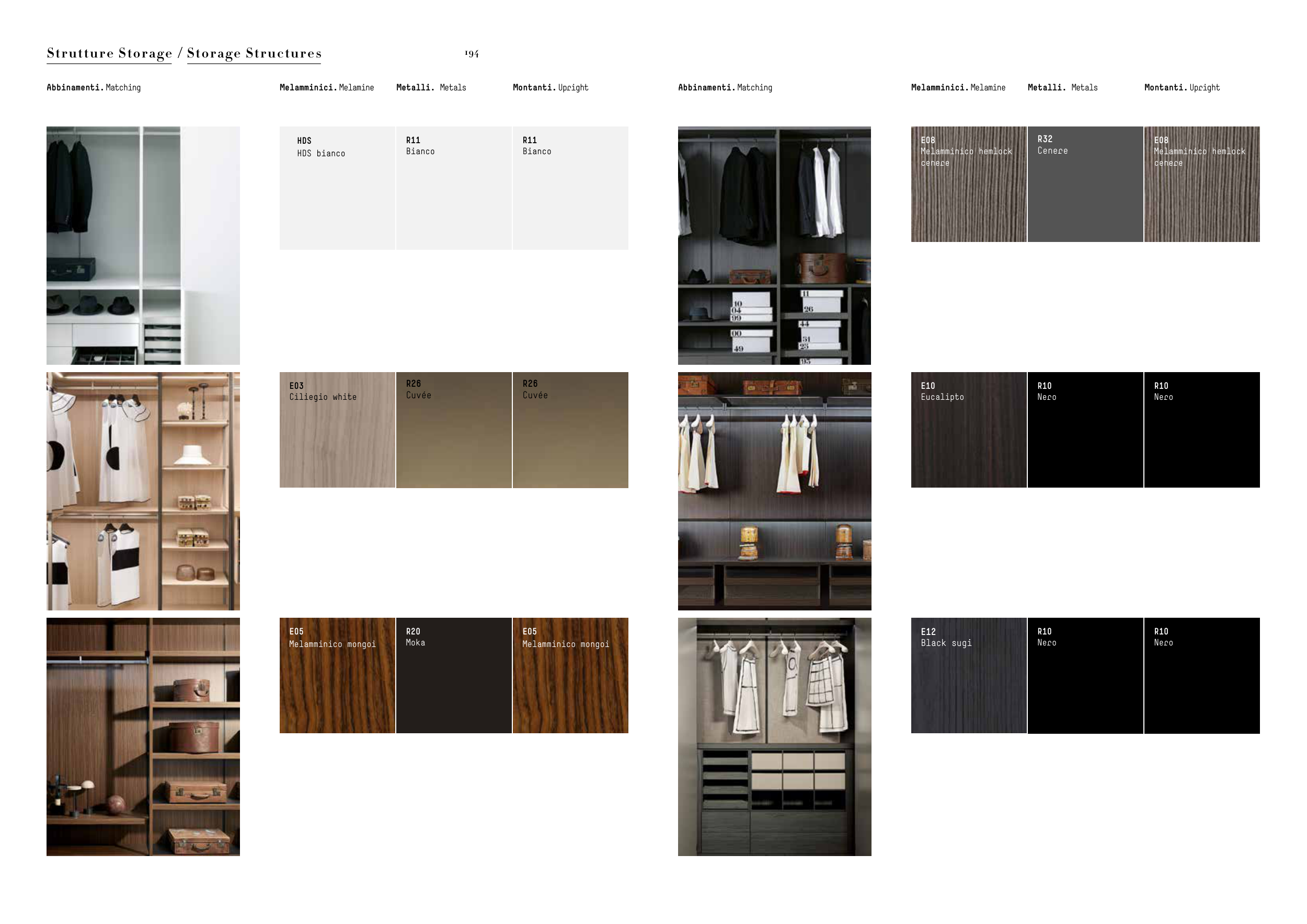Click the R11 Bianco metals swatch
The height and width of the screenshot is (924, 1307).
[454, 188]
